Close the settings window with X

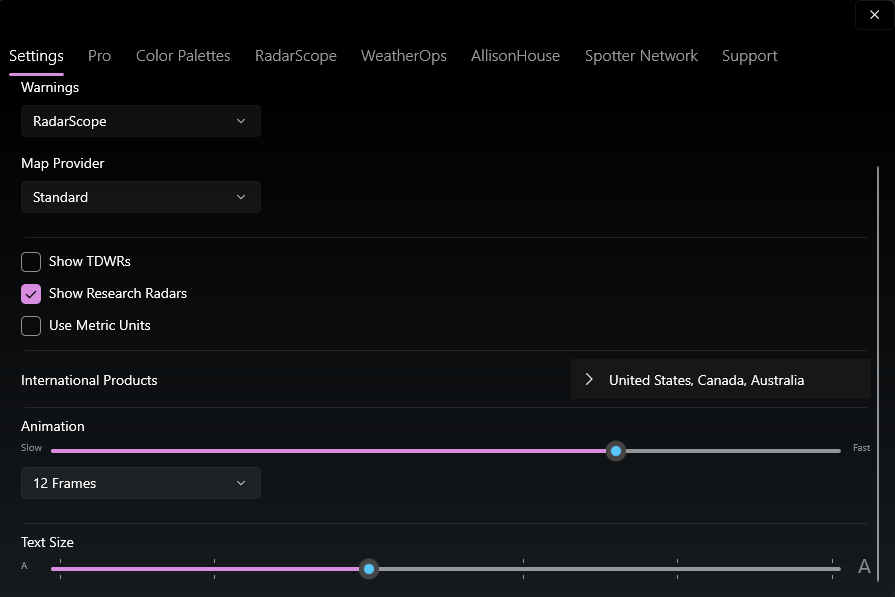[x=874, y=15]
